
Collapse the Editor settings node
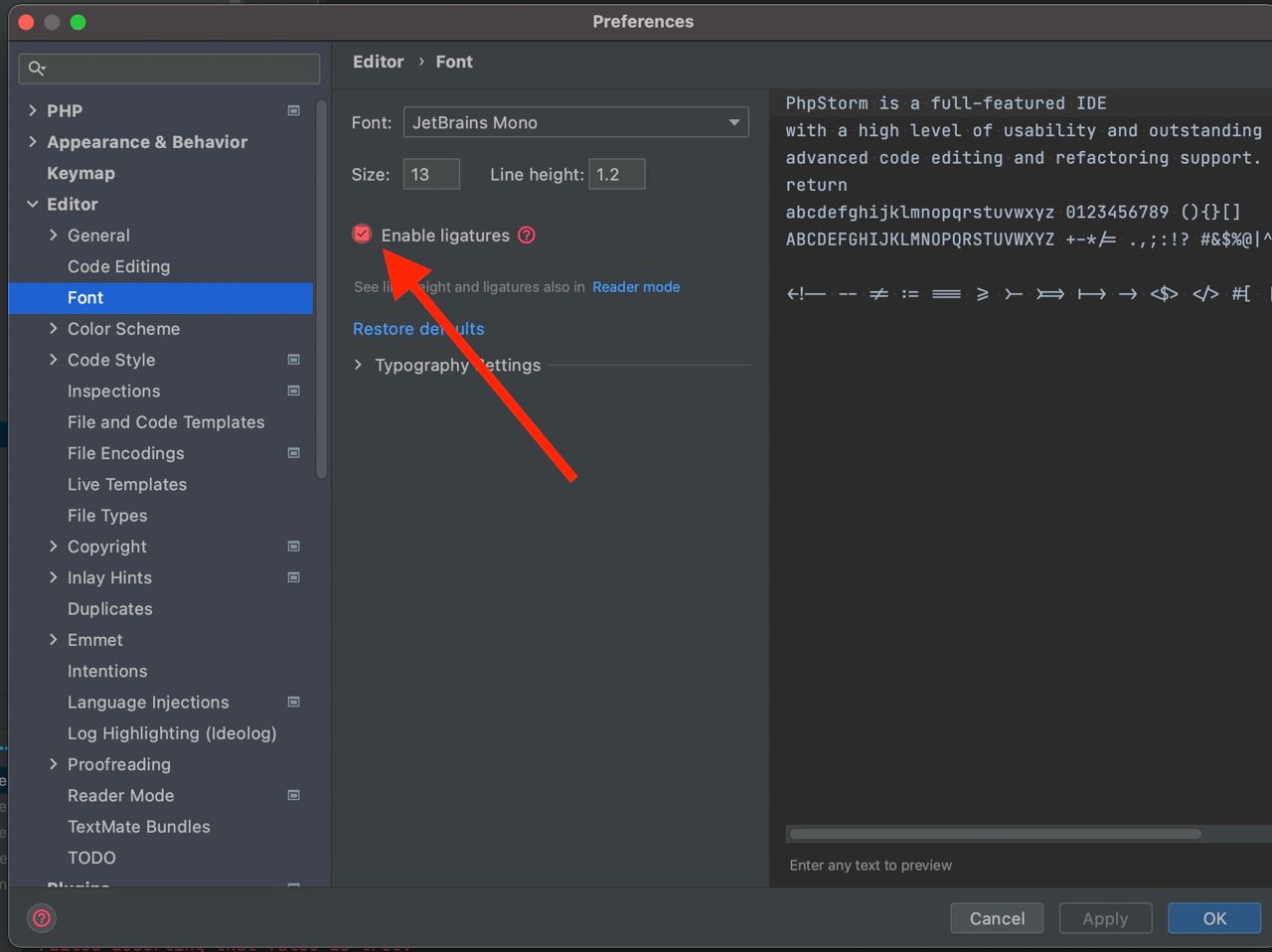33,204
